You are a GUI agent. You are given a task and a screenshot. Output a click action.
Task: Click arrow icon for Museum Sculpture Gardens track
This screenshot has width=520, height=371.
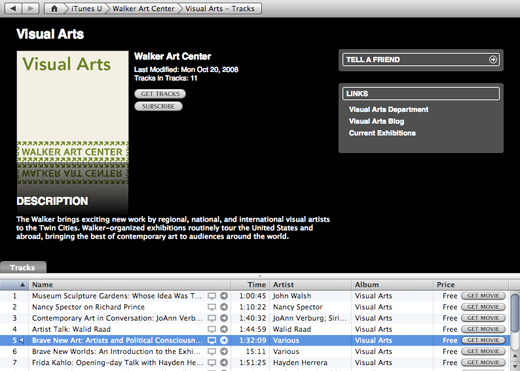pos(224,296)
